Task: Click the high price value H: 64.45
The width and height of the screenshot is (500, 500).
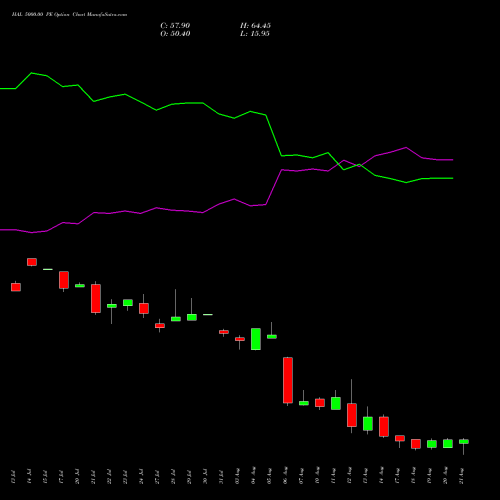Action: [x=255, y=26]
